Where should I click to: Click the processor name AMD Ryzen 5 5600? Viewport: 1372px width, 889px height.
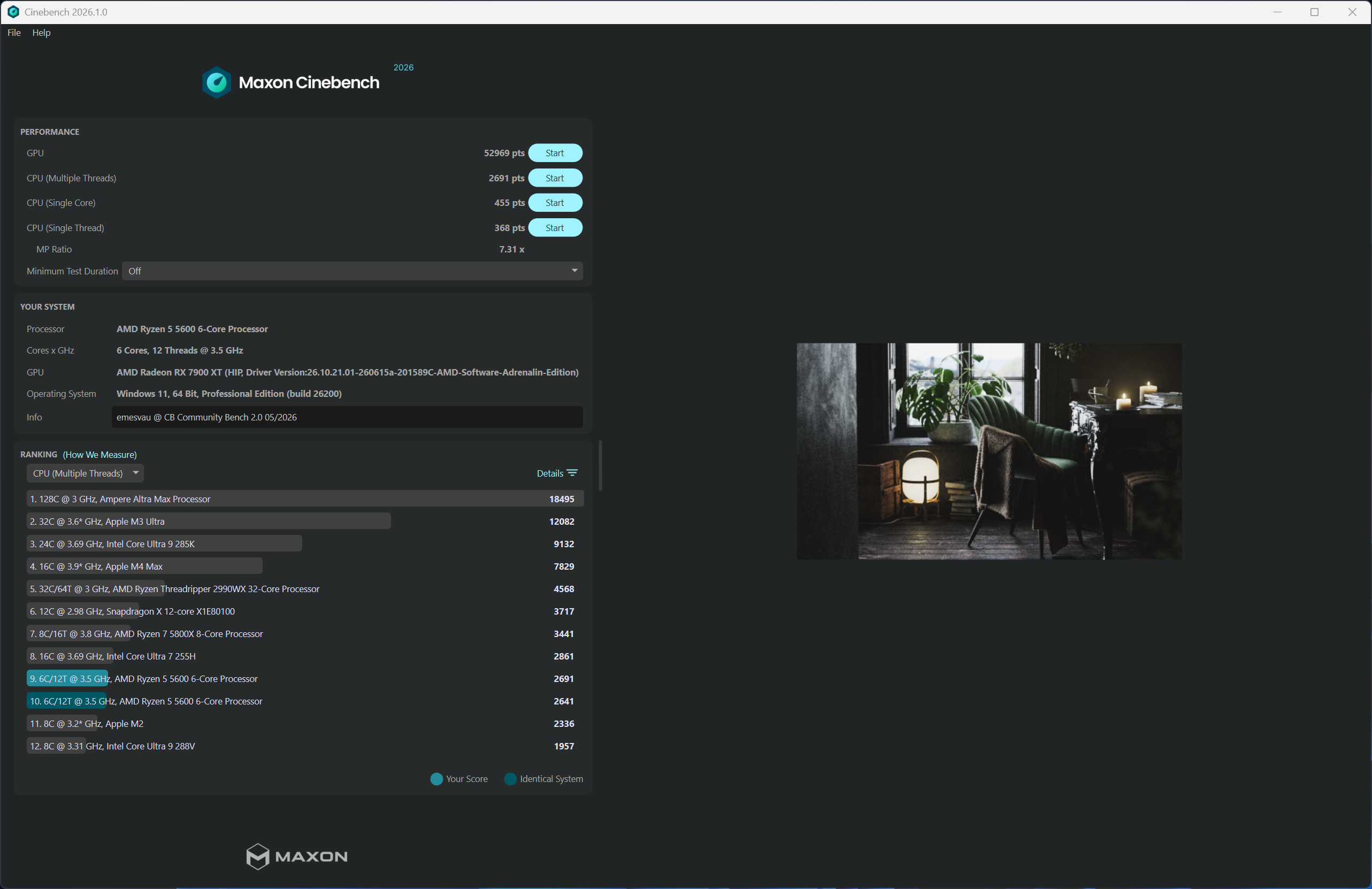tap(192, 329)
